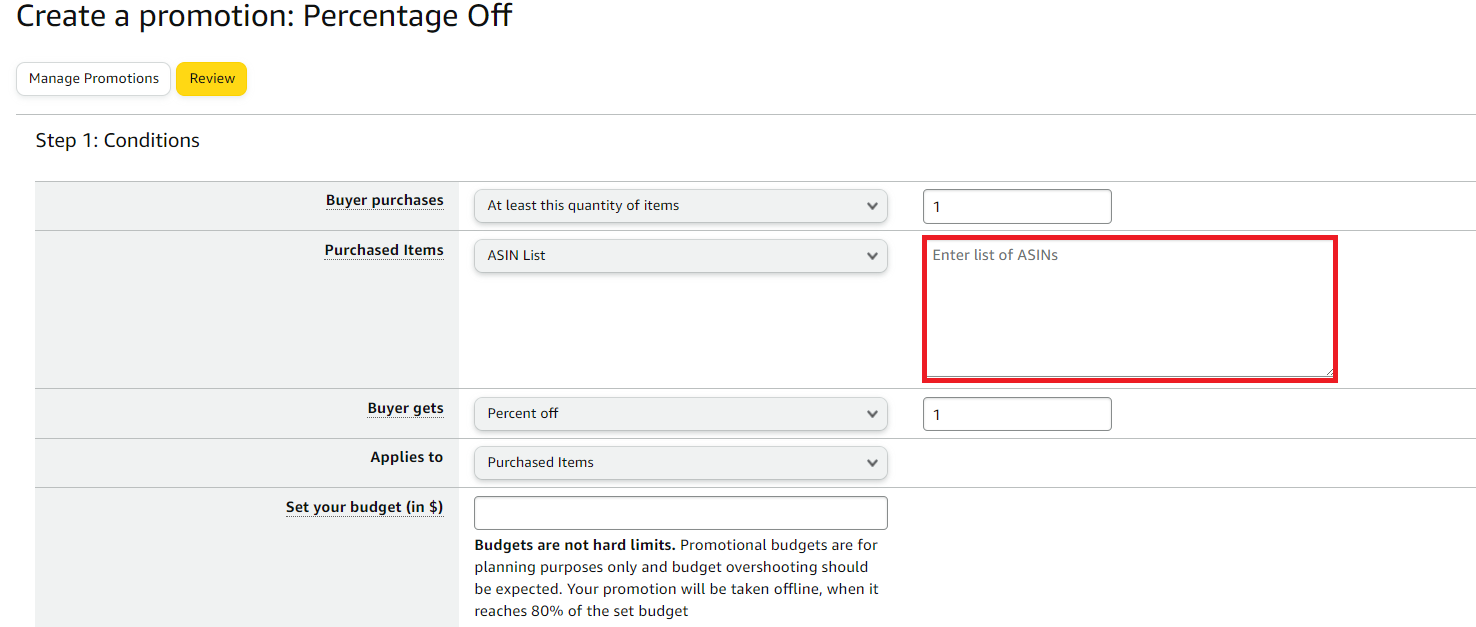Click the chevron arrow on ASIN List dropdown

click(872, 256)
